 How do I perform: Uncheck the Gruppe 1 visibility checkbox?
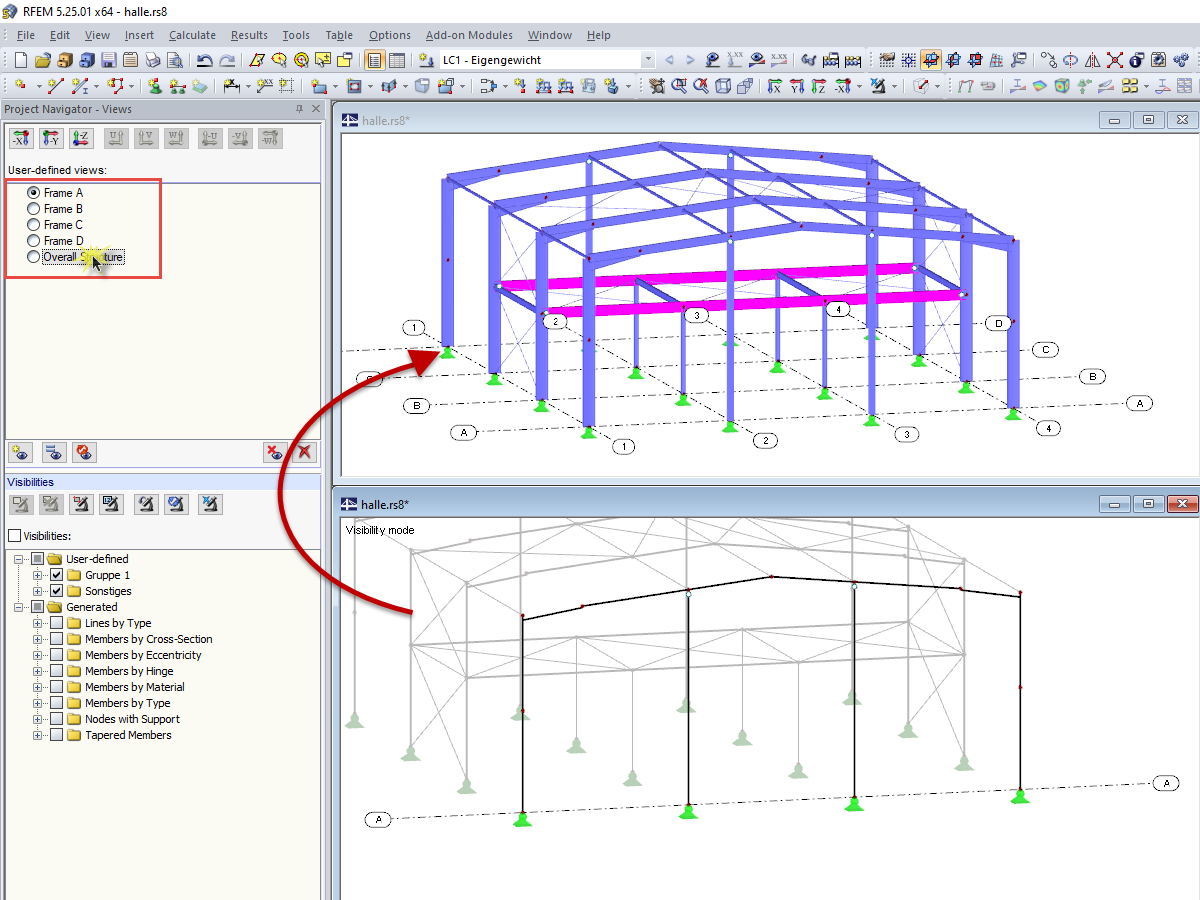pyautogui.click(x=57, y=575)
